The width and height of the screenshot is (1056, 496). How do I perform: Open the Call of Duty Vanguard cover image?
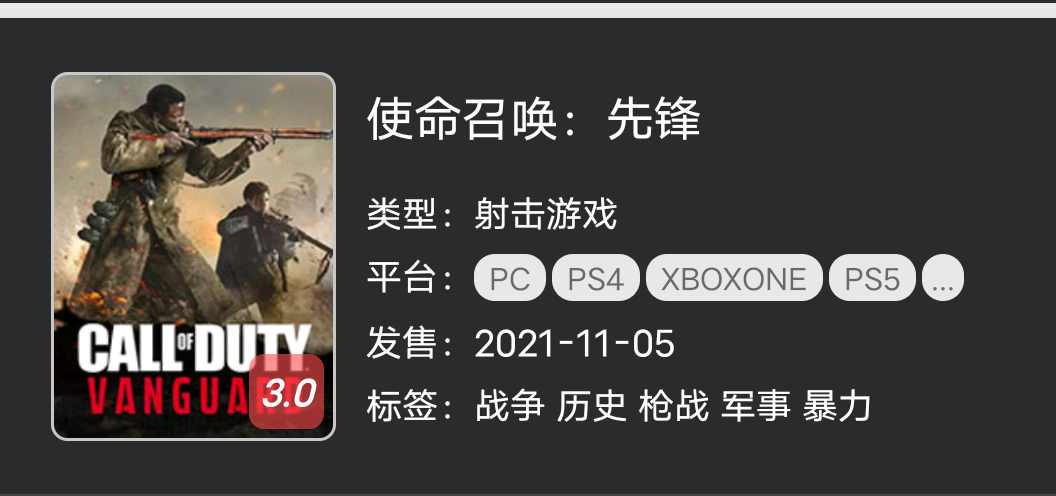coord(193,256)
